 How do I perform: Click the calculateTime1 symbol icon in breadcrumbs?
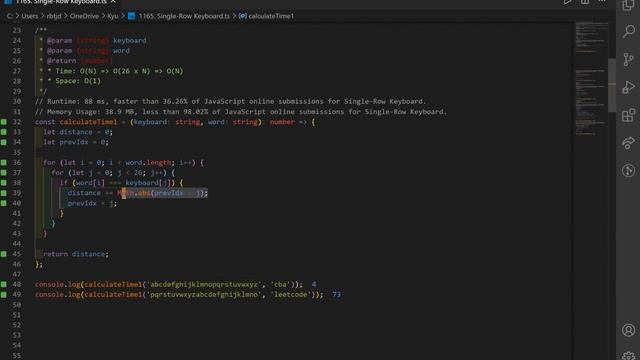pos(242,16)
